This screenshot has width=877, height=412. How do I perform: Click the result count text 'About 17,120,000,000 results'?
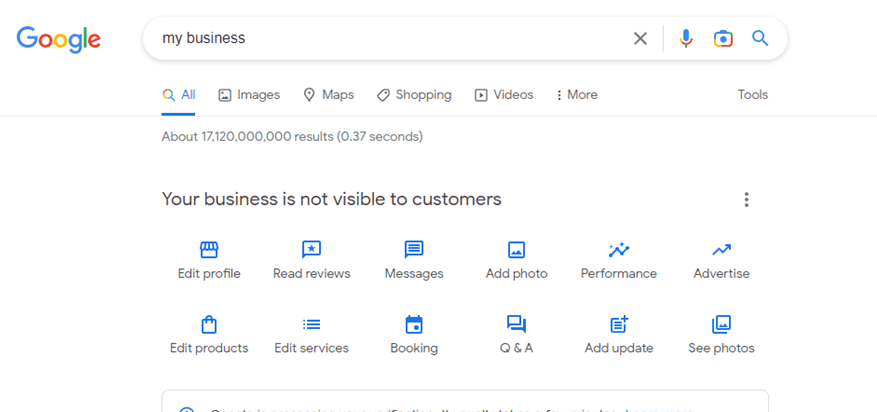click(247, 136)
